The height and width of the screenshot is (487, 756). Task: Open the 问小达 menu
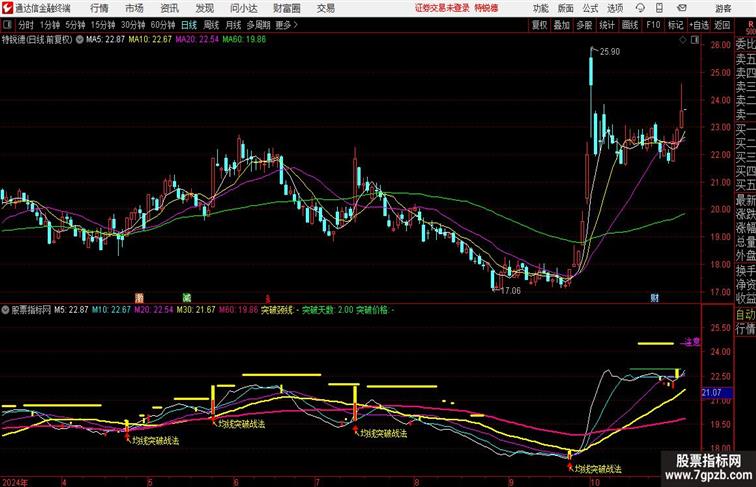244,8
